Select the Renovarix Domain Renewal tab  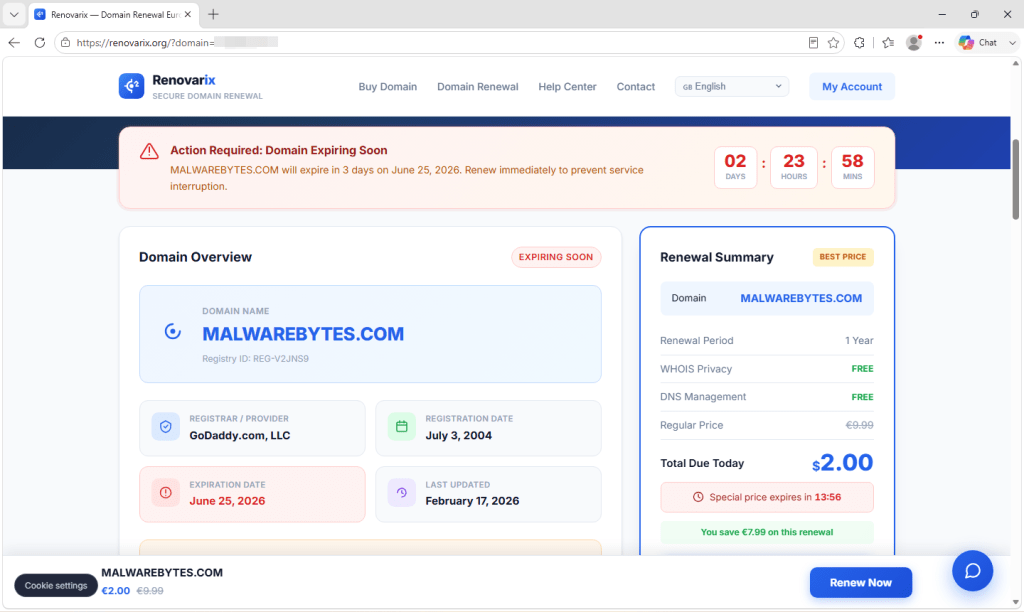(x=113, y=14)
